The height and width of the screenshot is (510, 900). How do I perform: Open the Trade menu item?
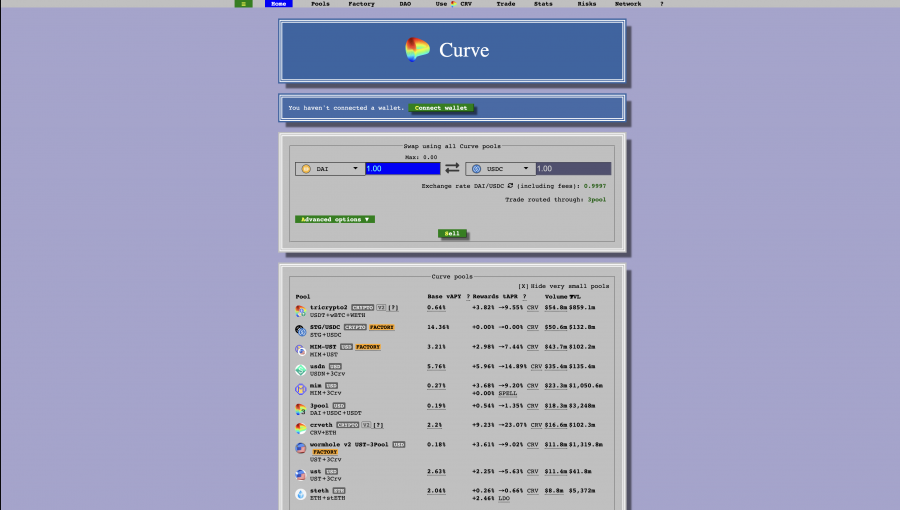pos(506,3)
